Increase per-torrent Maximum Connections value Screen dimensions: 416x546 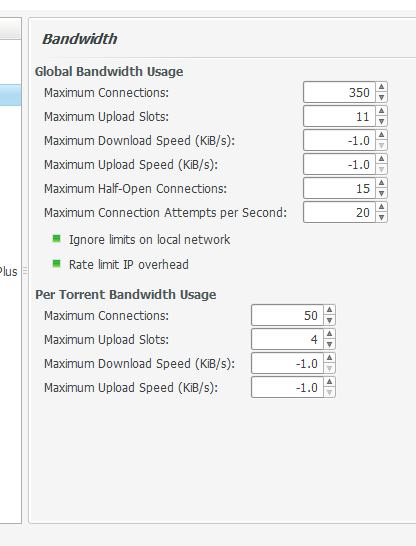click(329, 310)
